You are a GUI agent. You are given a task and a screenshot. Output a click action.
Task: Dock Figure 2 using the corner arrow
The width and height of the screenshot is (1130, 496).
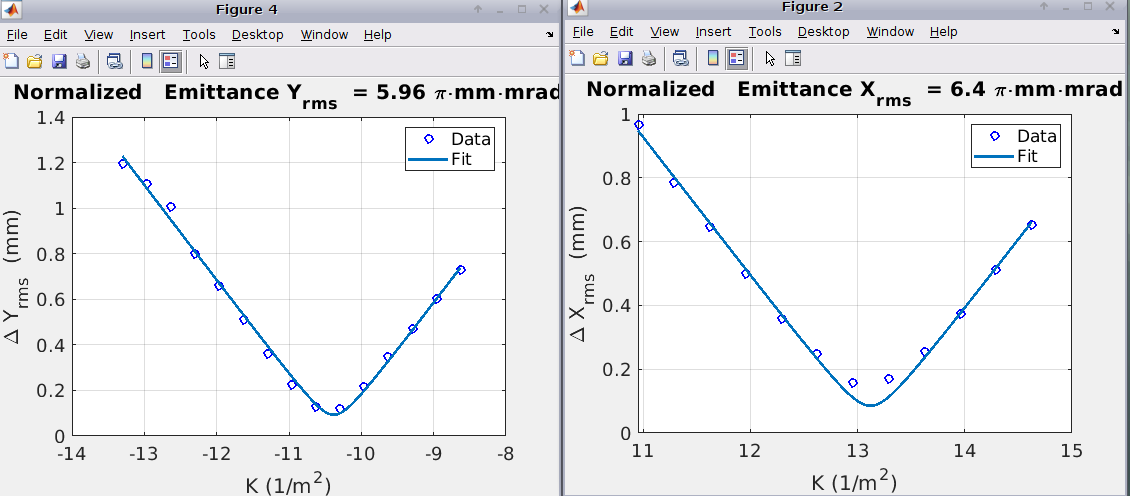[x=1115, y=32]
